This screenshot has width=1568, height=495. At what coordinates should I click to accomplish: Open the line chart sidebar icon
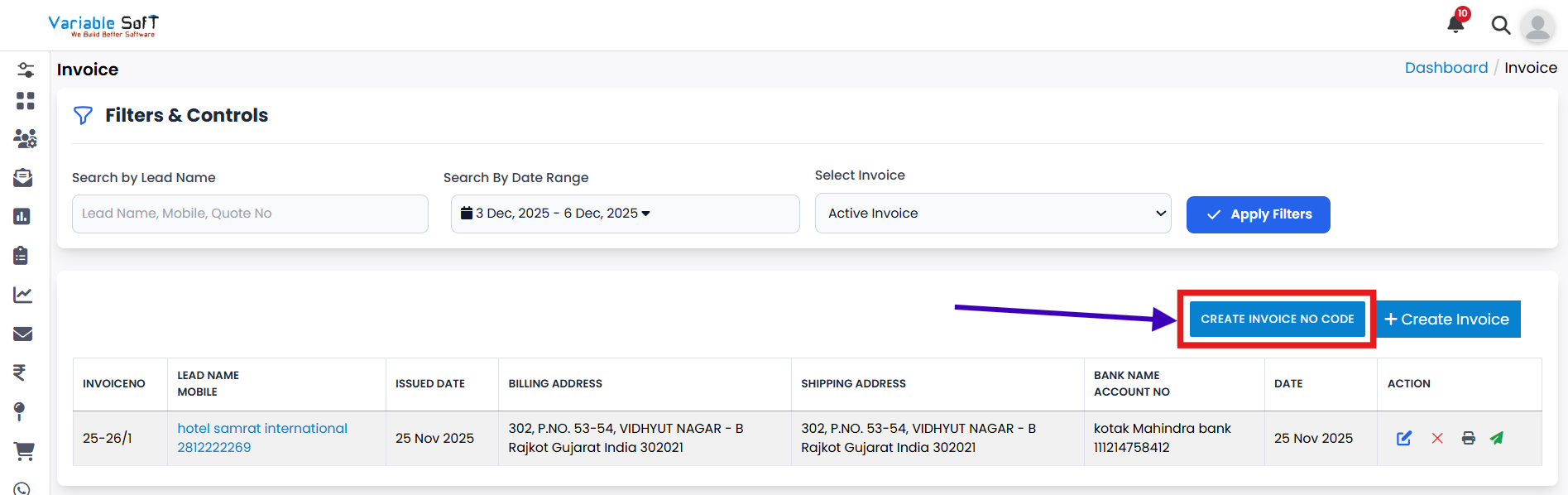click(x=23, y=295)
